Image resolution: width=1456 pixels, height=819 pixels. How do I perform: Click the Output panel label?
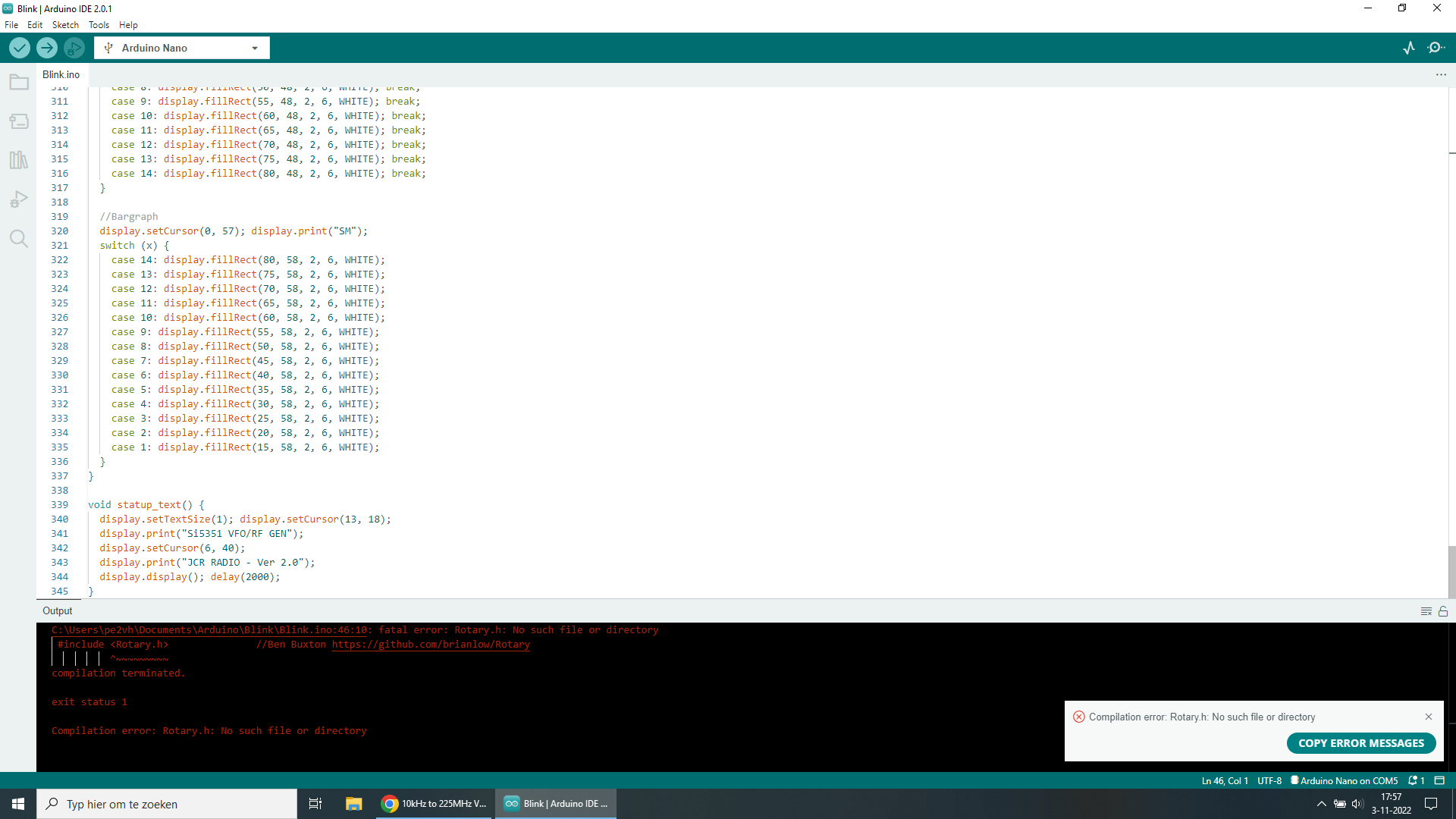pos(58,611)
